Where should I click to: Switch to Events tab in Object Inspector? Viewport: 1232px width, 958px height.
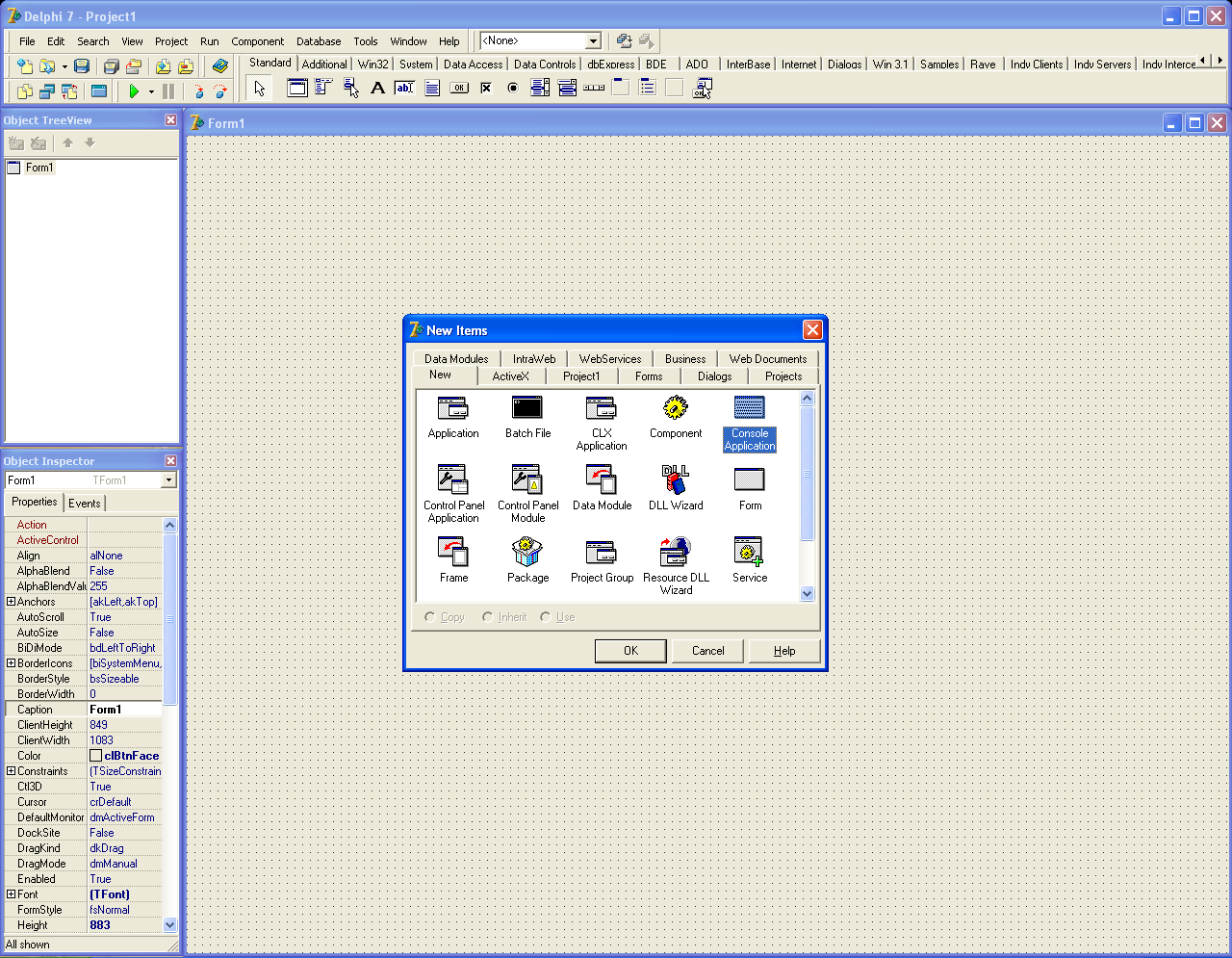point(85,504)
